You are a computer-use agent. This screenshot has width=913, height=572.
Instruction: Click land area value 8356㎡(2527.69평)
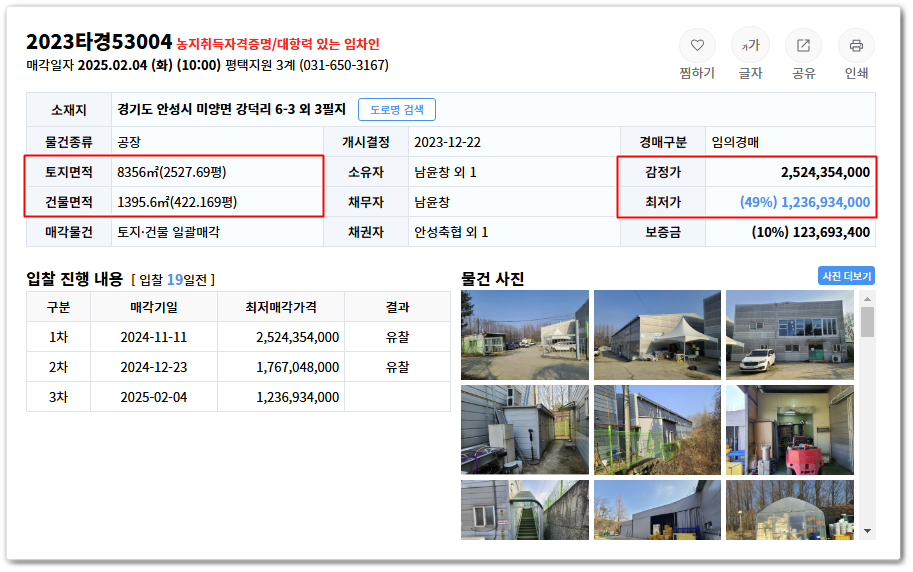pos(172,172)
